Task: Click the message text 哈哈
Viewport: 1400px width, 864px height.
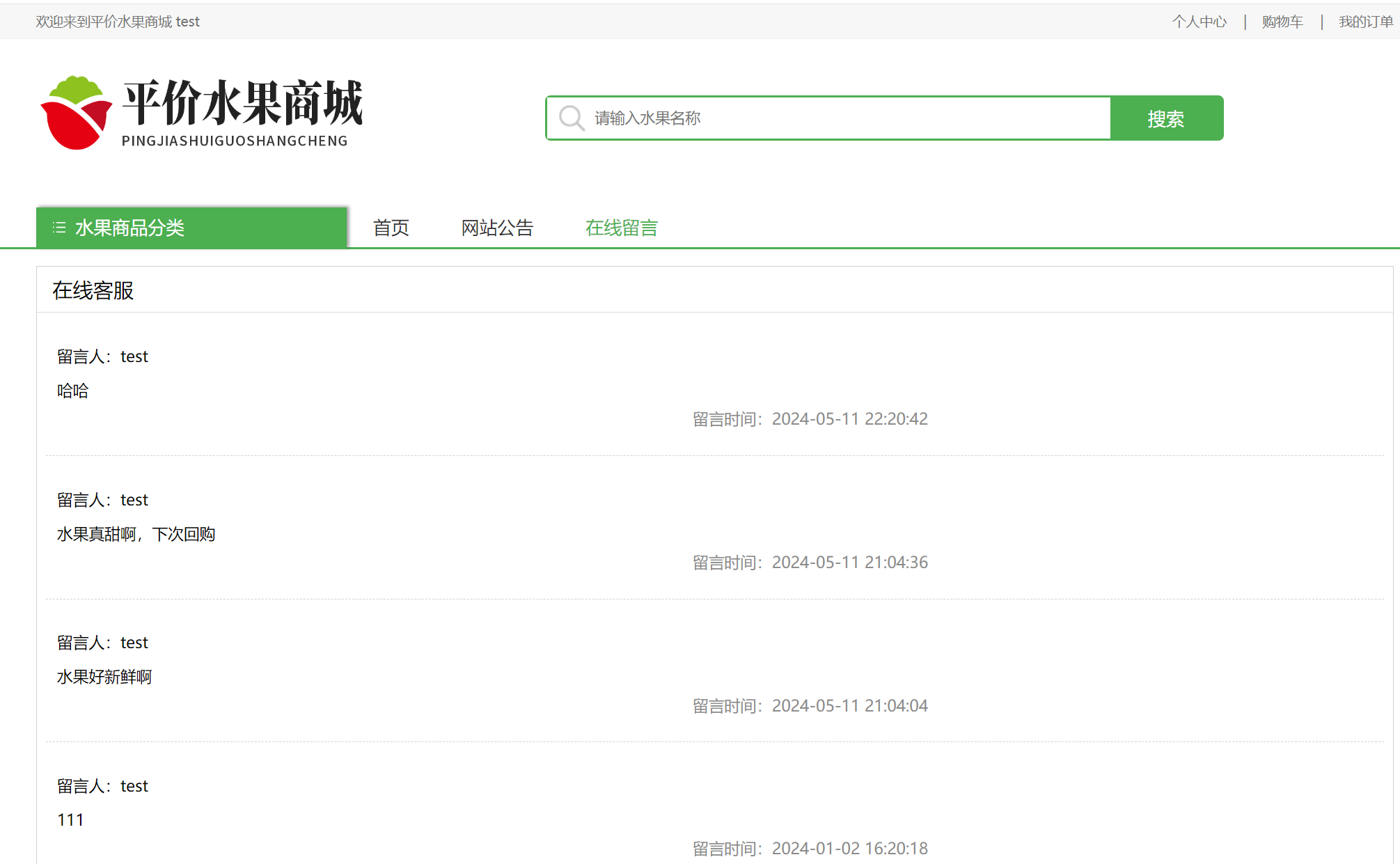Action: click(x=72, y=391)
